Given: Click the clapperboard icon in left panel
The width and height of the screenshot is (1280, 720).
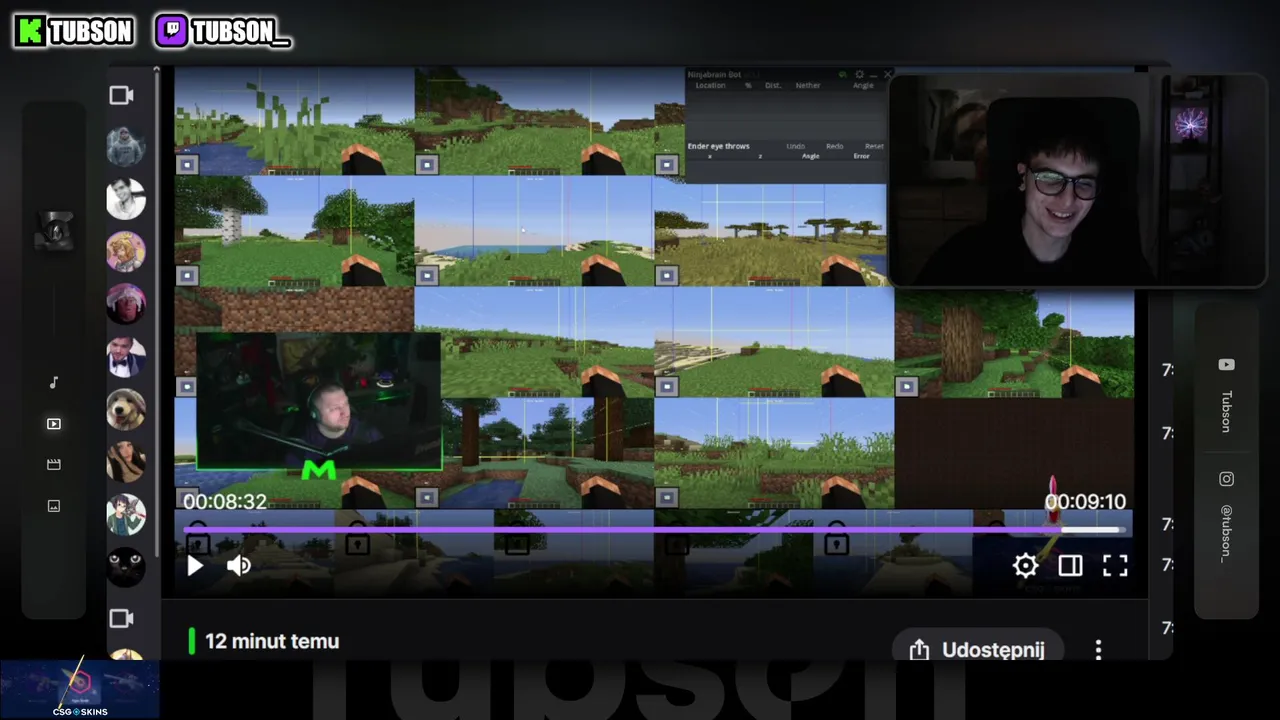Looking at the screenshot, I should 54,465.
